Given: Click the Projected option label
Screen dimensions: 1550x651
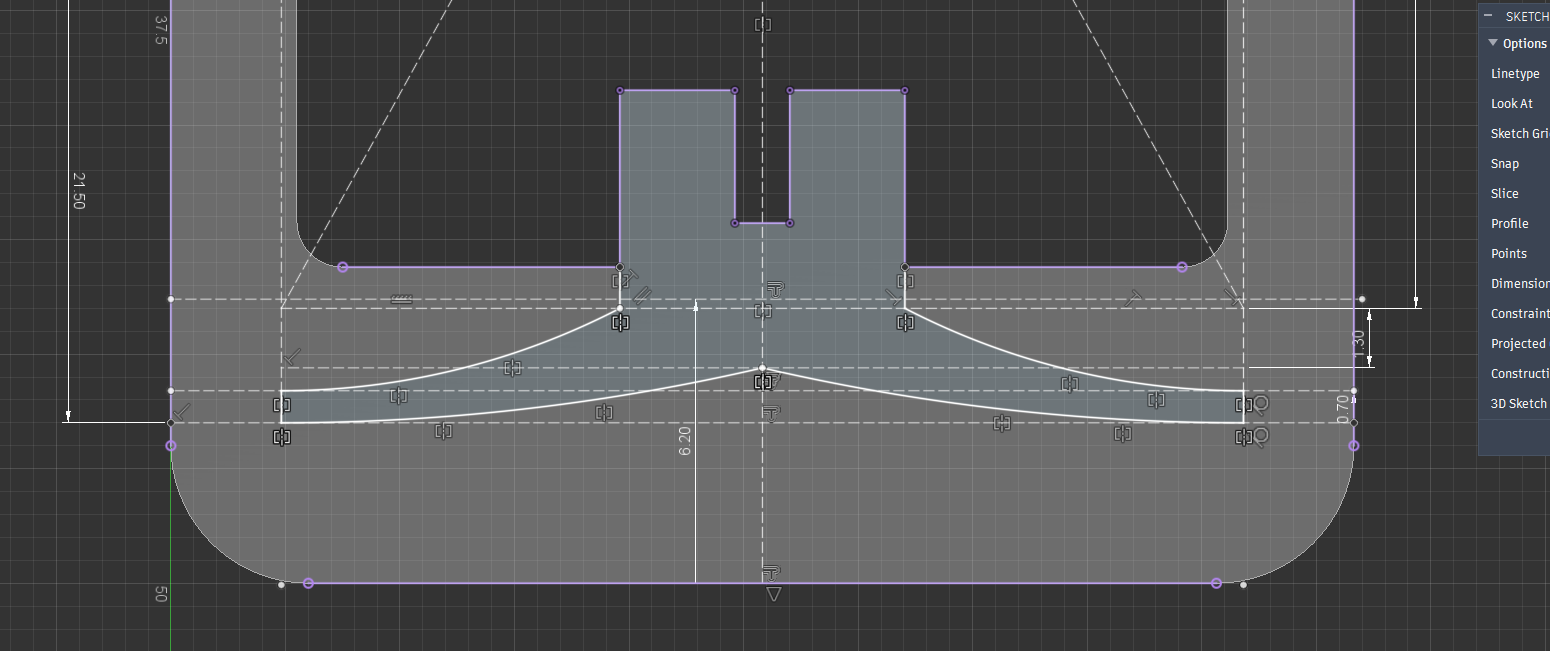Looking at the screenshot, I should click(1518, 344).
